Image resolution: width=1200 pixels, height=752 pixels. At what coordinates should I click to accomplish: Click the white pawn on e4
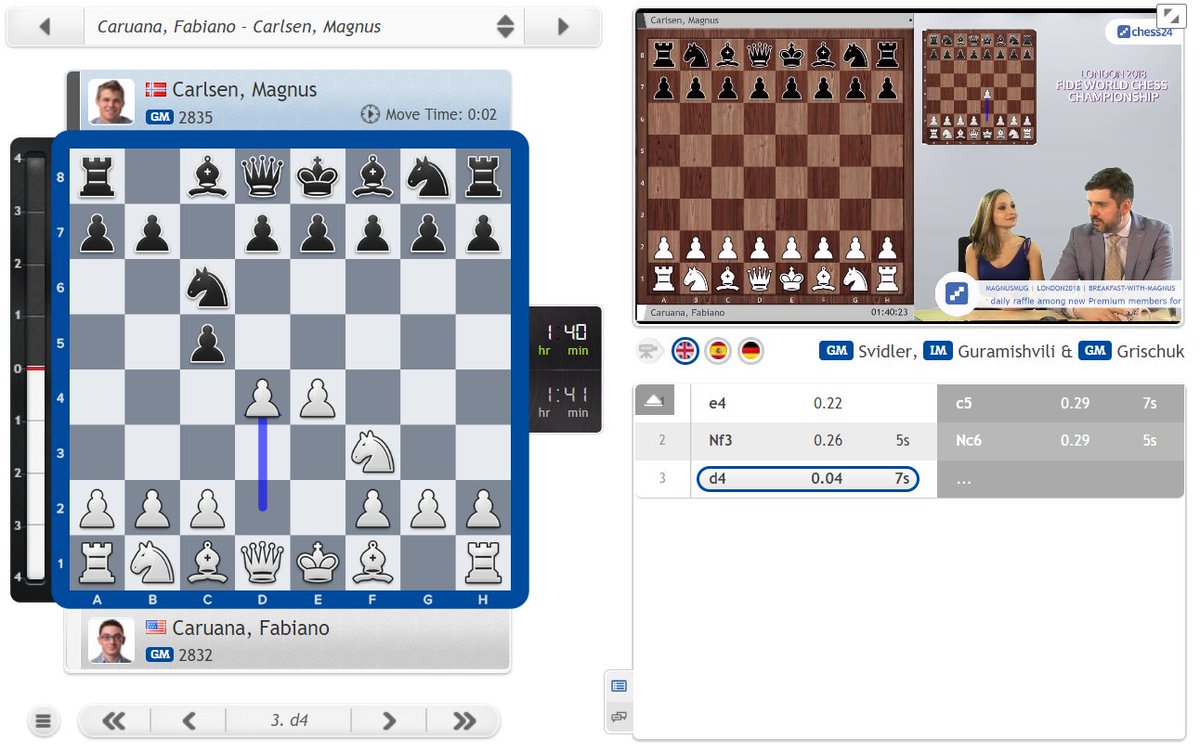pyautogui.click(x=318, y=397)
